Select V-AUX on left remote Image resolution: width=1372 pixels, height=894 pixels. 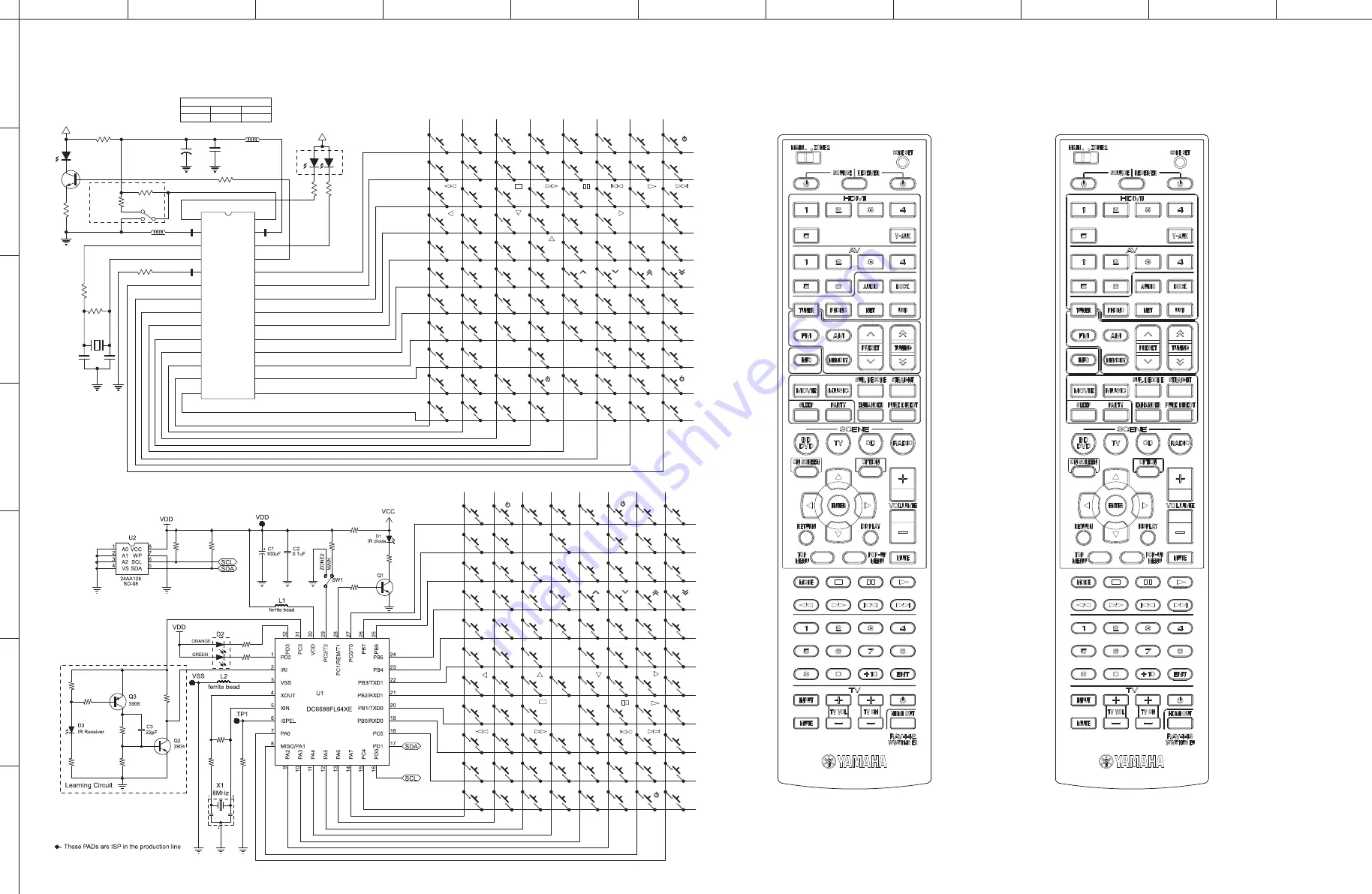pos(903,236)
